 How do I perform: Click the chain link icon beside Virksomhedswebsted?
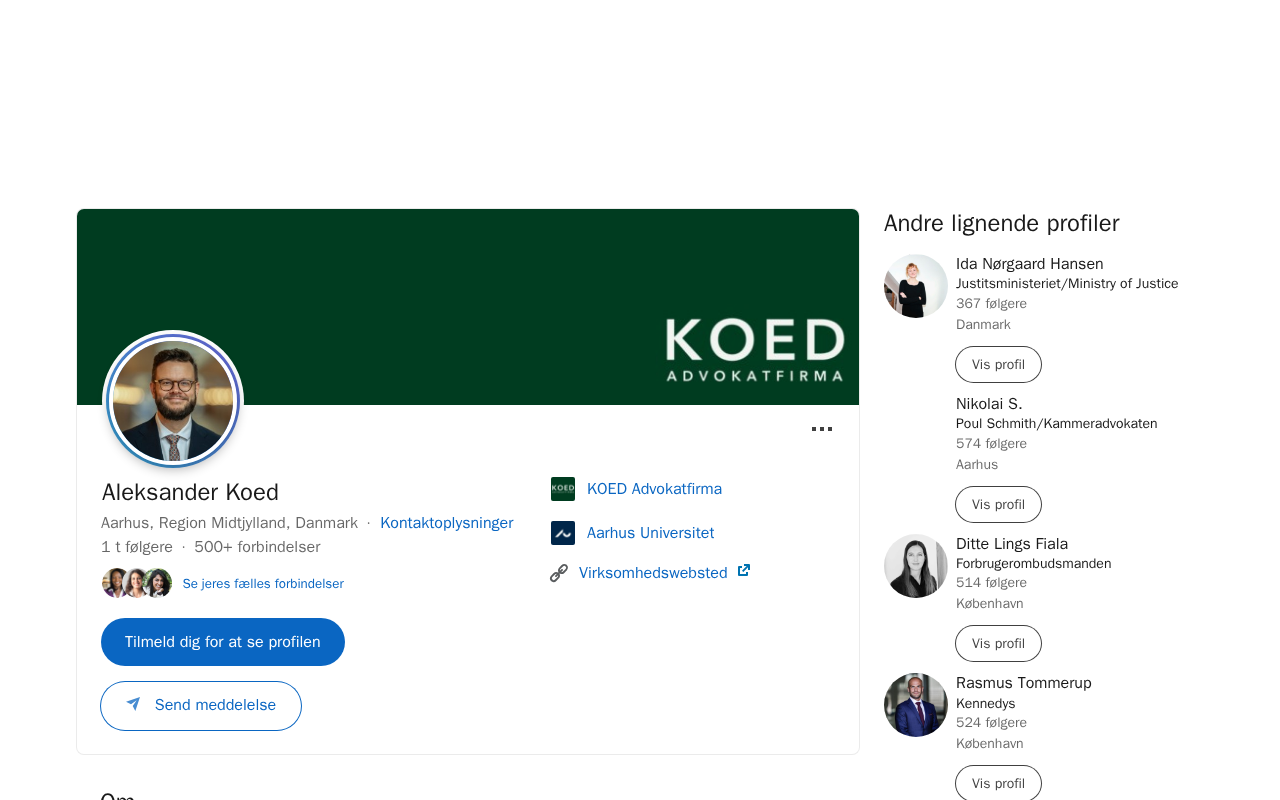pos(559,573)
